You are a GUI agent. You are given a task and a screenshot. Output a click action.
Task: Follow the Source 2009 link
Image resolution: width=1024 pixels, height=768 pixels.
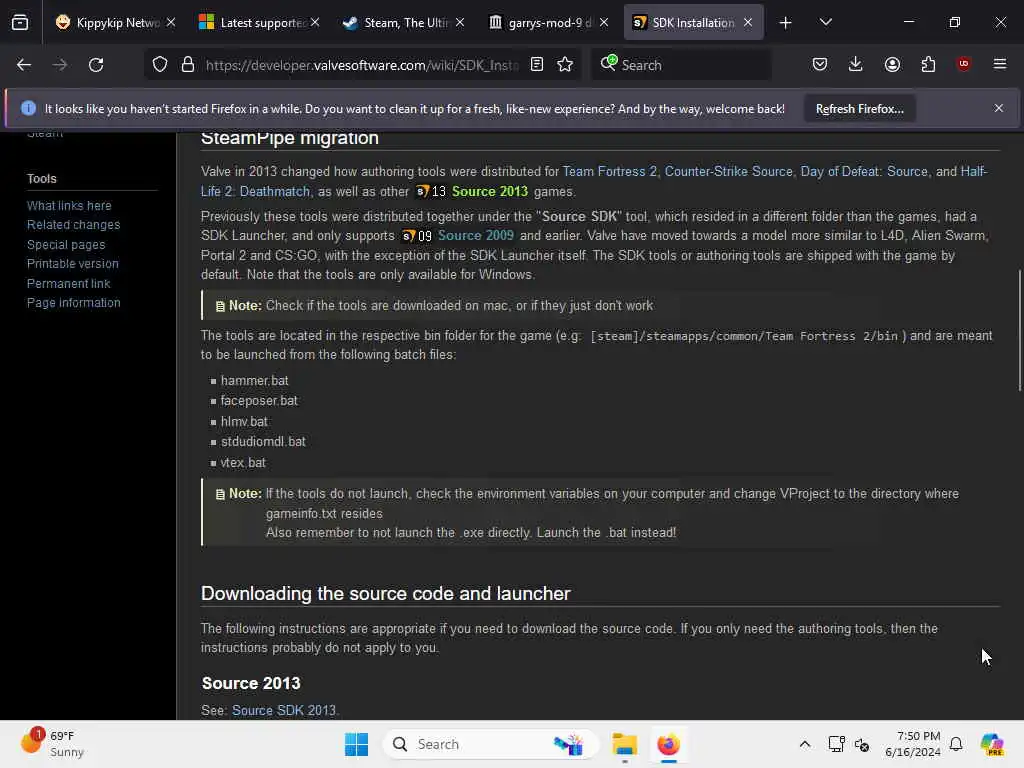pyautogui.click(x=475, y=236)
